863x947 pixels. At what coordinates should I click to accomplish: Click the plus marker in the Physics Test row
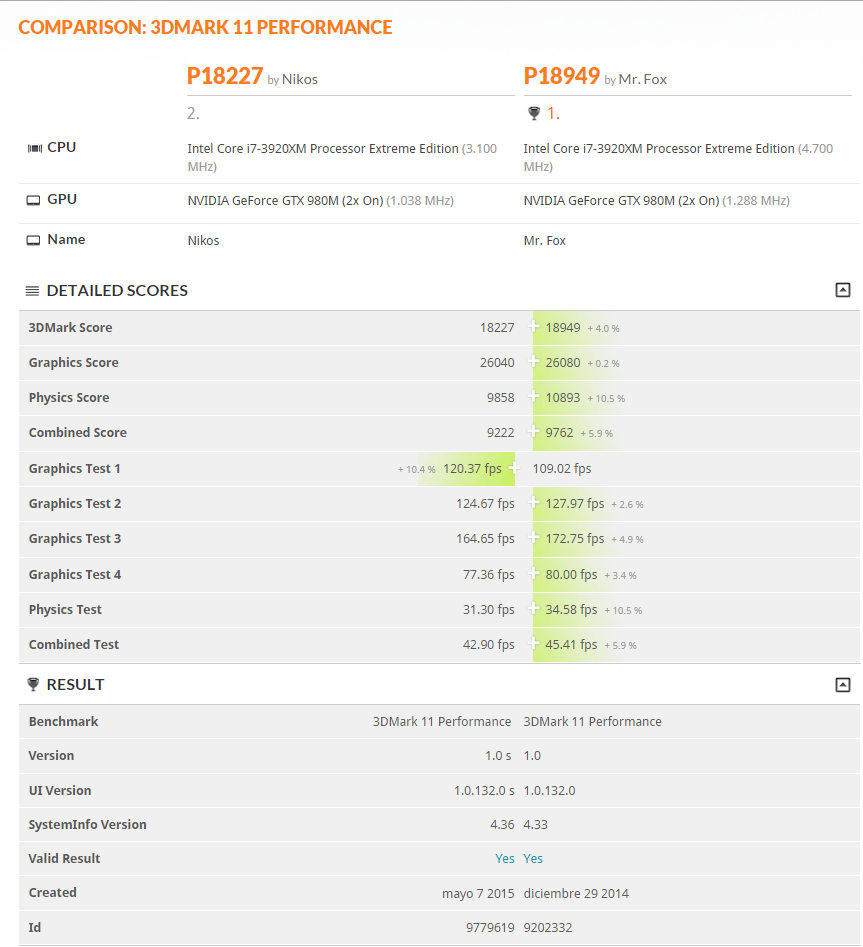tap(533, 609)
